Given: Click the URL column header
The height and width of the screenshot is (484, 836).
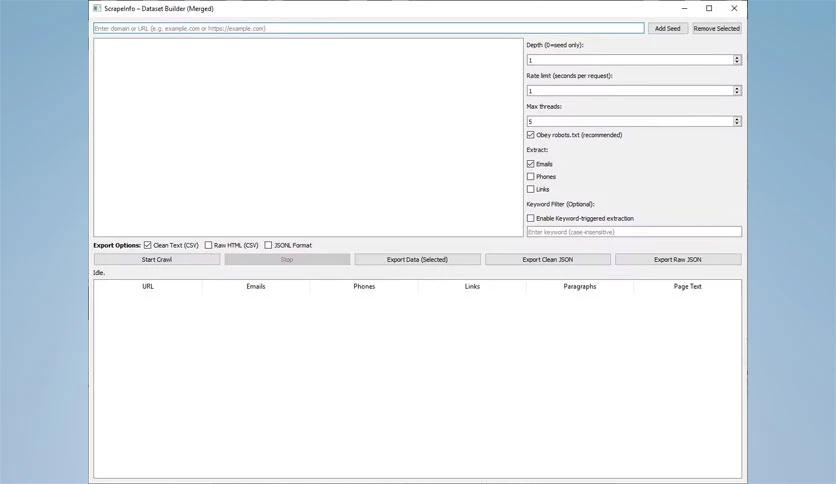Looking at the screenshot, I should [x=148, y=286].
